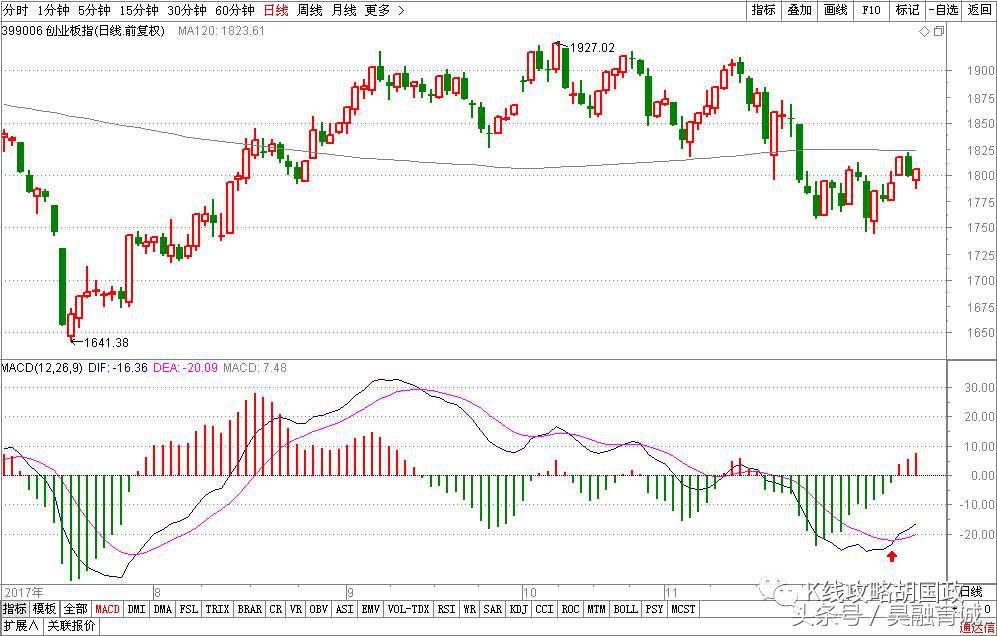The height and width of the screenshot is (636, 997).
Task: Select the 15分钟 period tab
Action: (x=139, y=10)
